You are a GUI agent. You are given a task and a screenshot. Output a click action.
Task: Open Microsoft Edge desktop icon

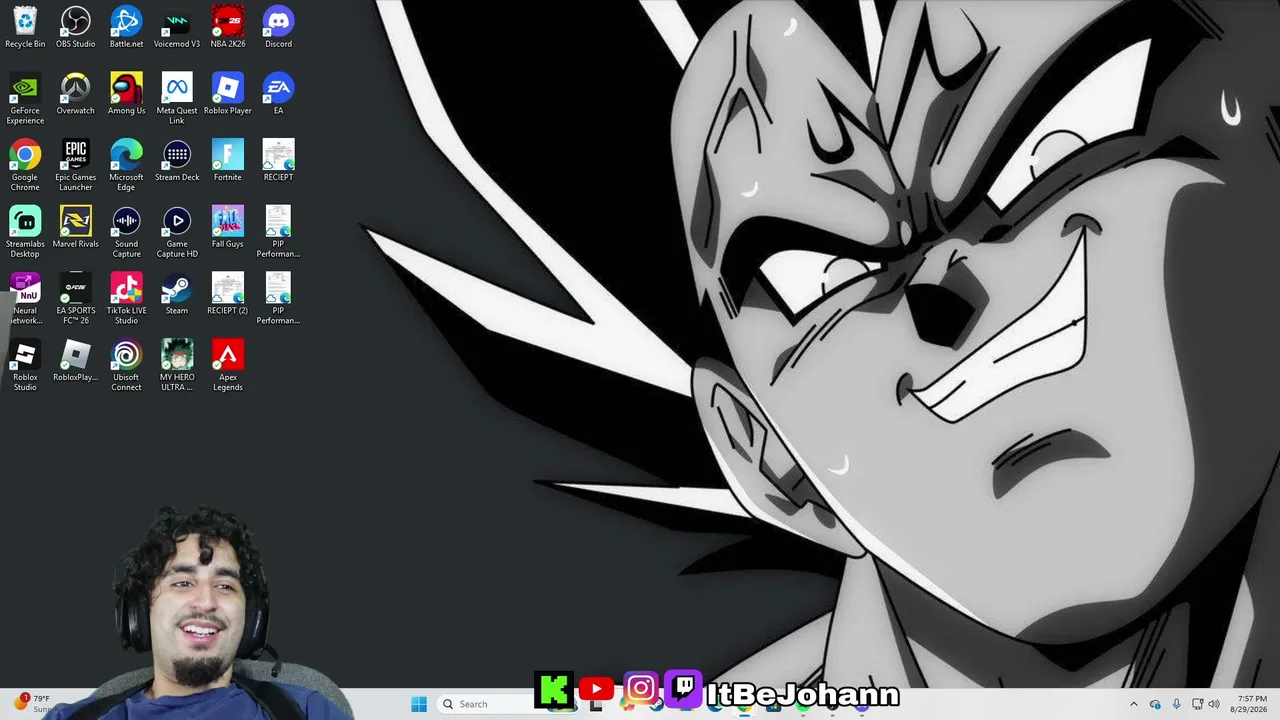click(x=126, y=165)
